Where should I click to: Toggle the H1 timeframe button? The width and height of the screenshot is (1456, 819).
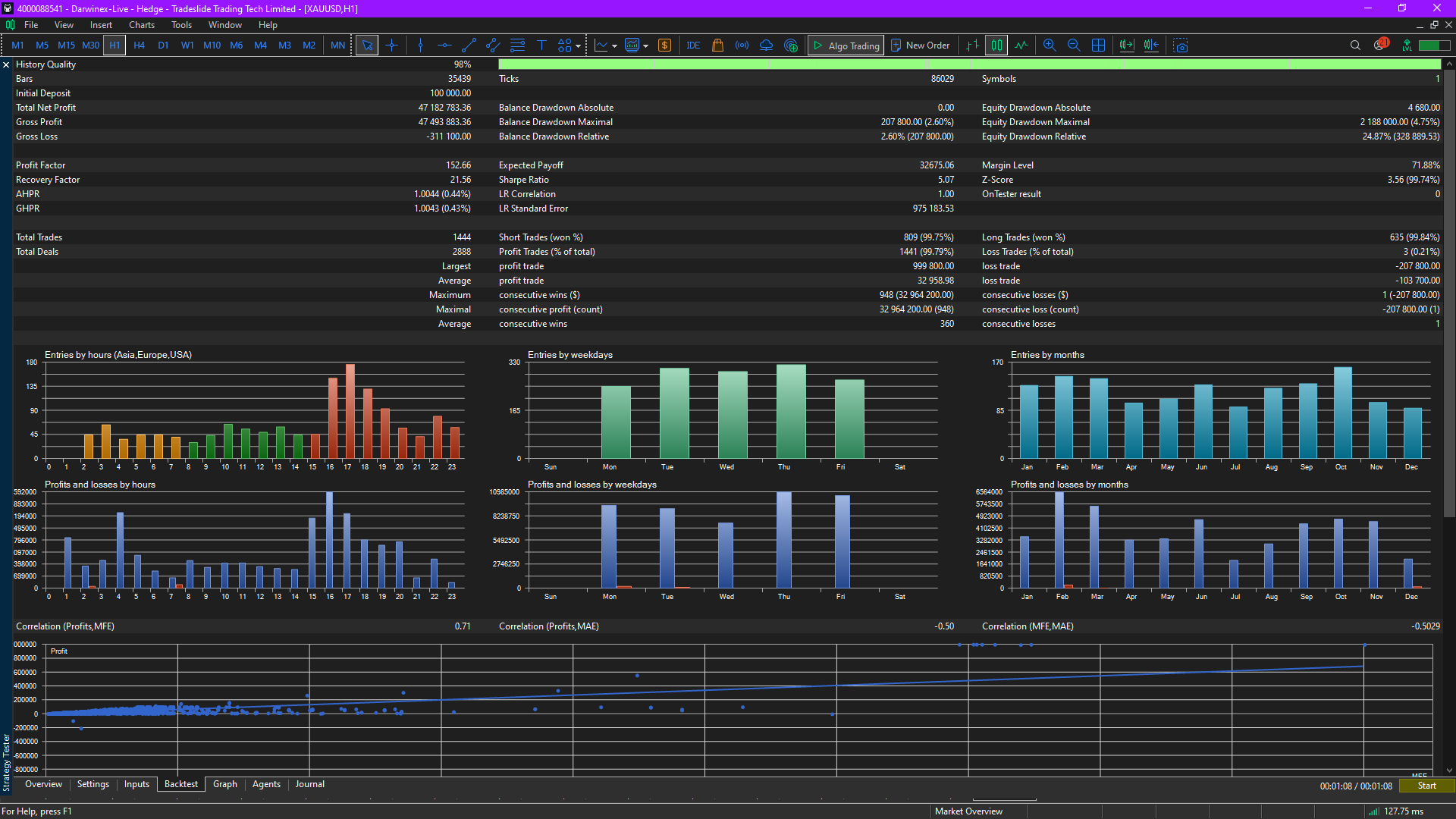click(115, 45)
